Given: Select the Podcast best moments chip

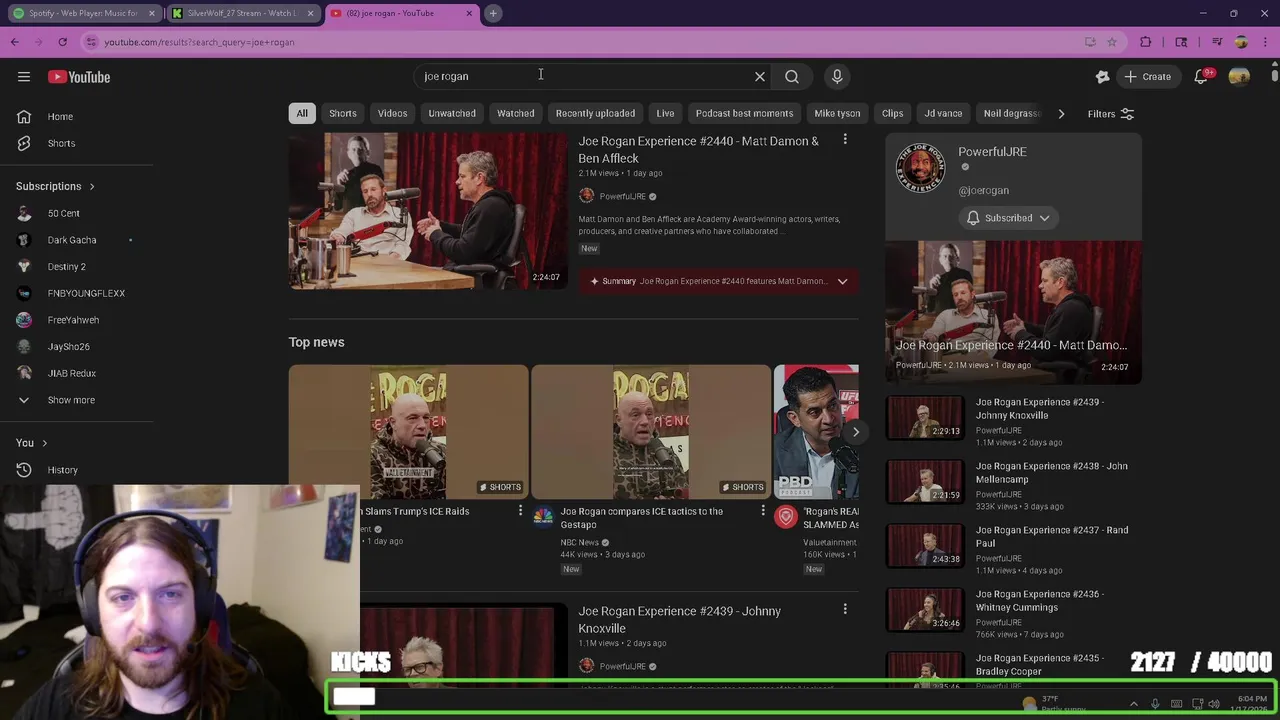Looking at the screenshot, I should click(x=744, y=113).
